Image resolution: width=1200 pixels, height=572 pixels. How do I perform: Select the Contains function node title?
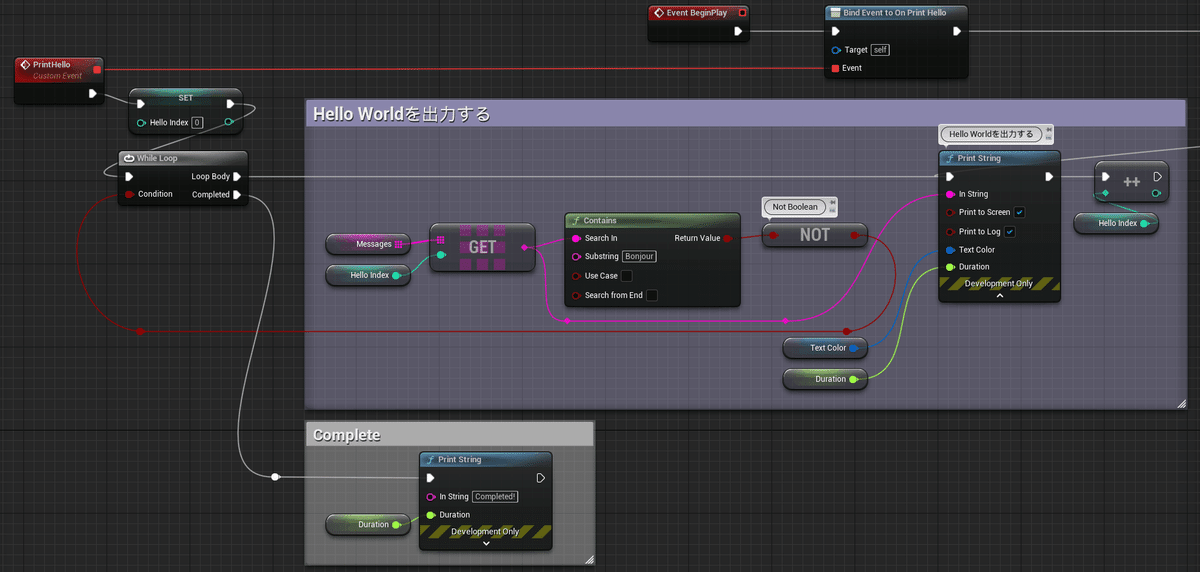pyautogui.click(x=600, y=220)
